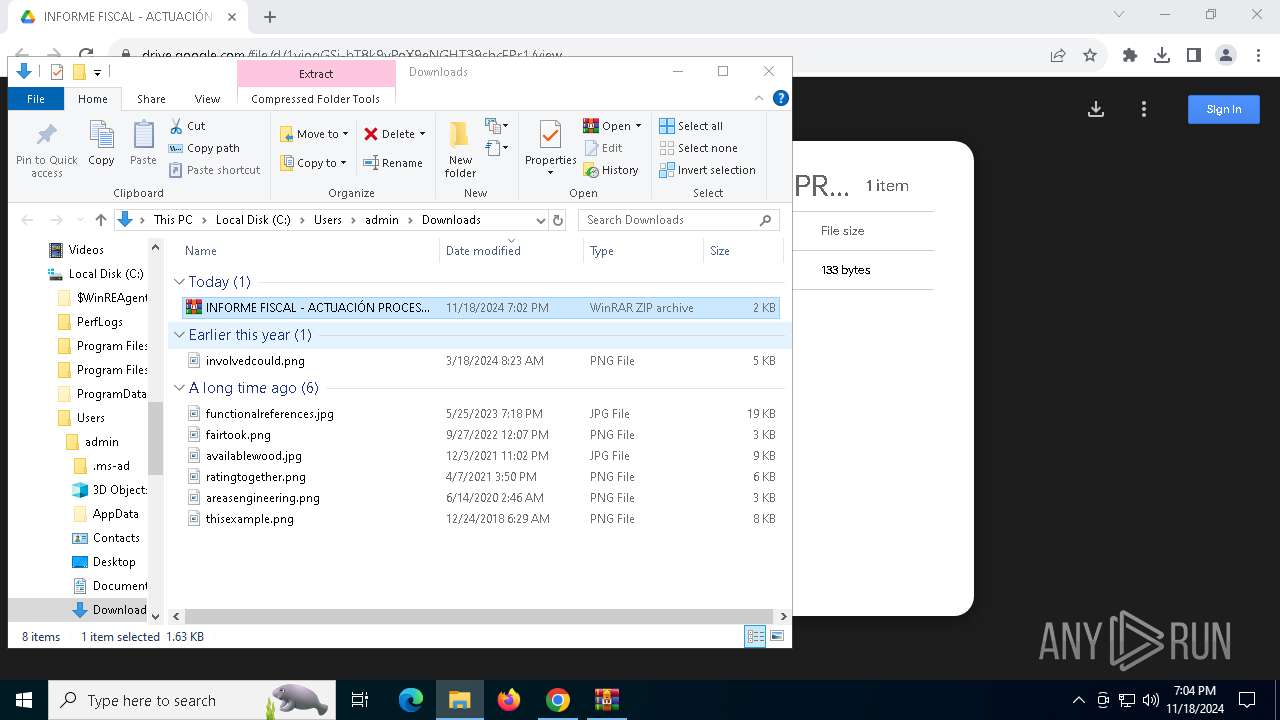Click the Cut scissors command

click(187, 126)
